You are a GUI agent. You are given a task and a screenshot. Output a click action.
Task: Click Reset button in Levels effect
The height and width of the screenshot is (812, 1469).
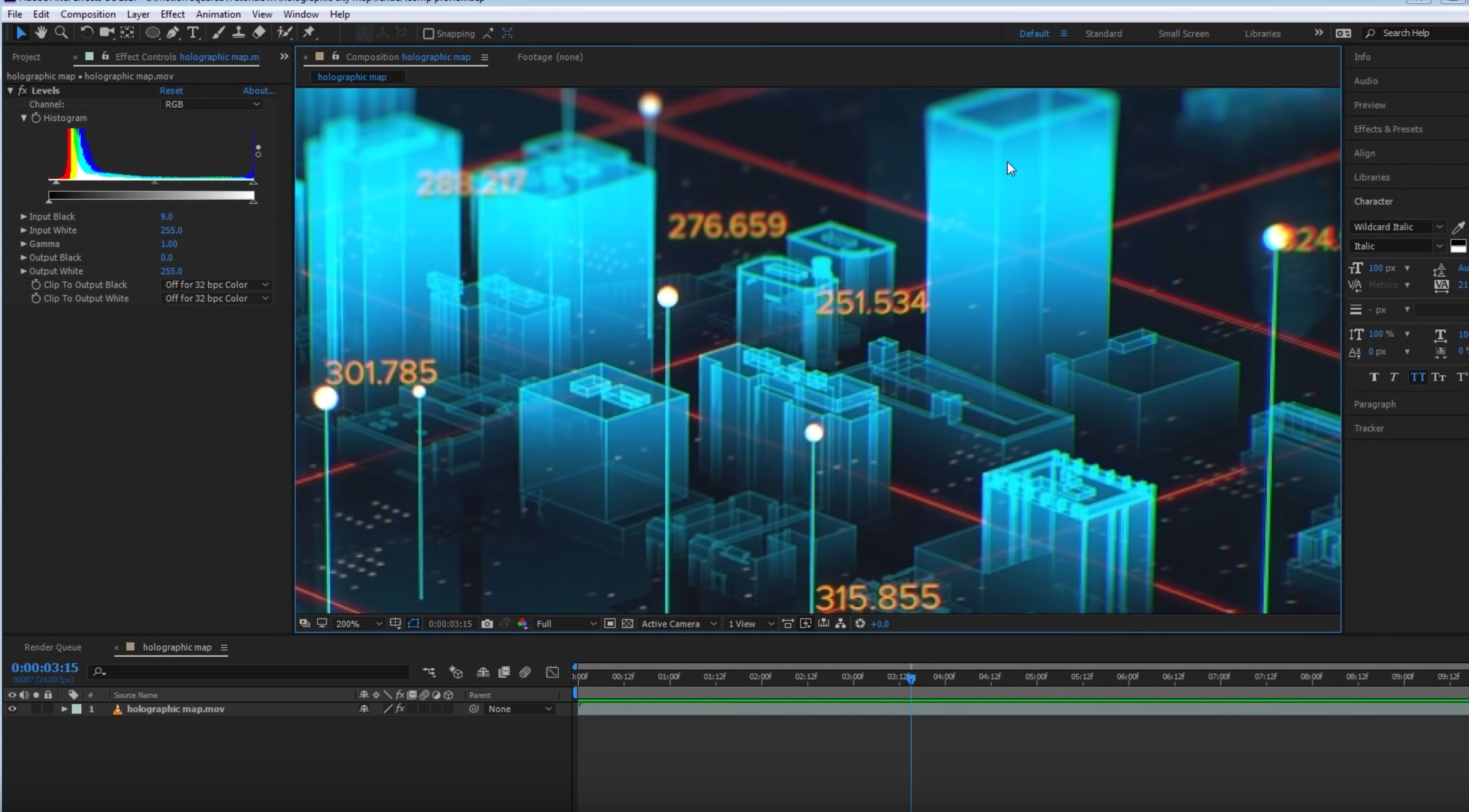(171, 90)
